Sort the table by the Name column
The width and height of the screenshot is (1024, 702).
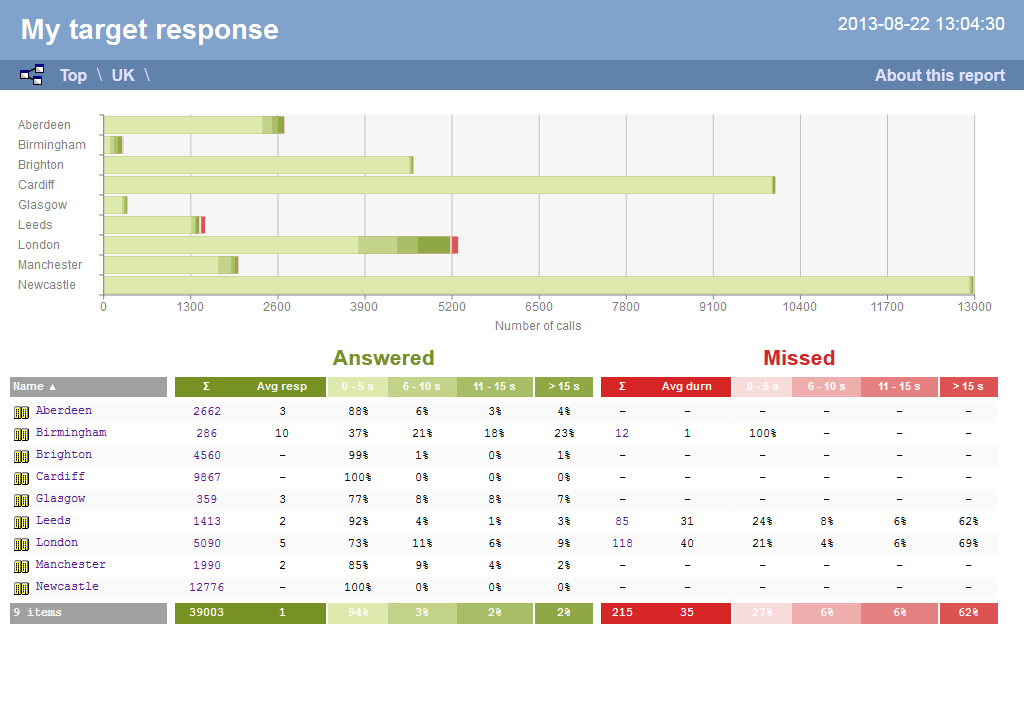(x=30, y=386)
